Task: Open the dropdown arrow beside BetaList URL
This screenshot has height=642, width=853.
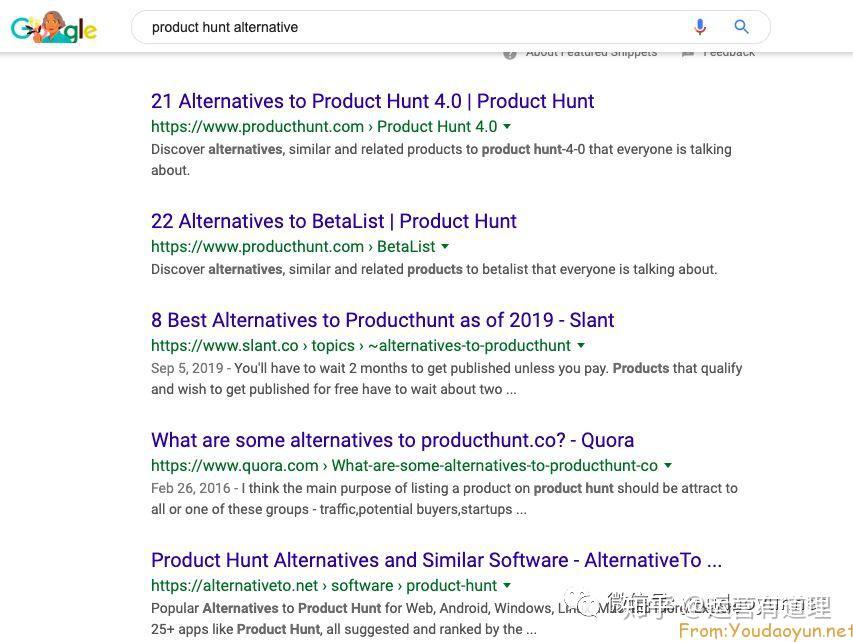Action: point(445,247)
